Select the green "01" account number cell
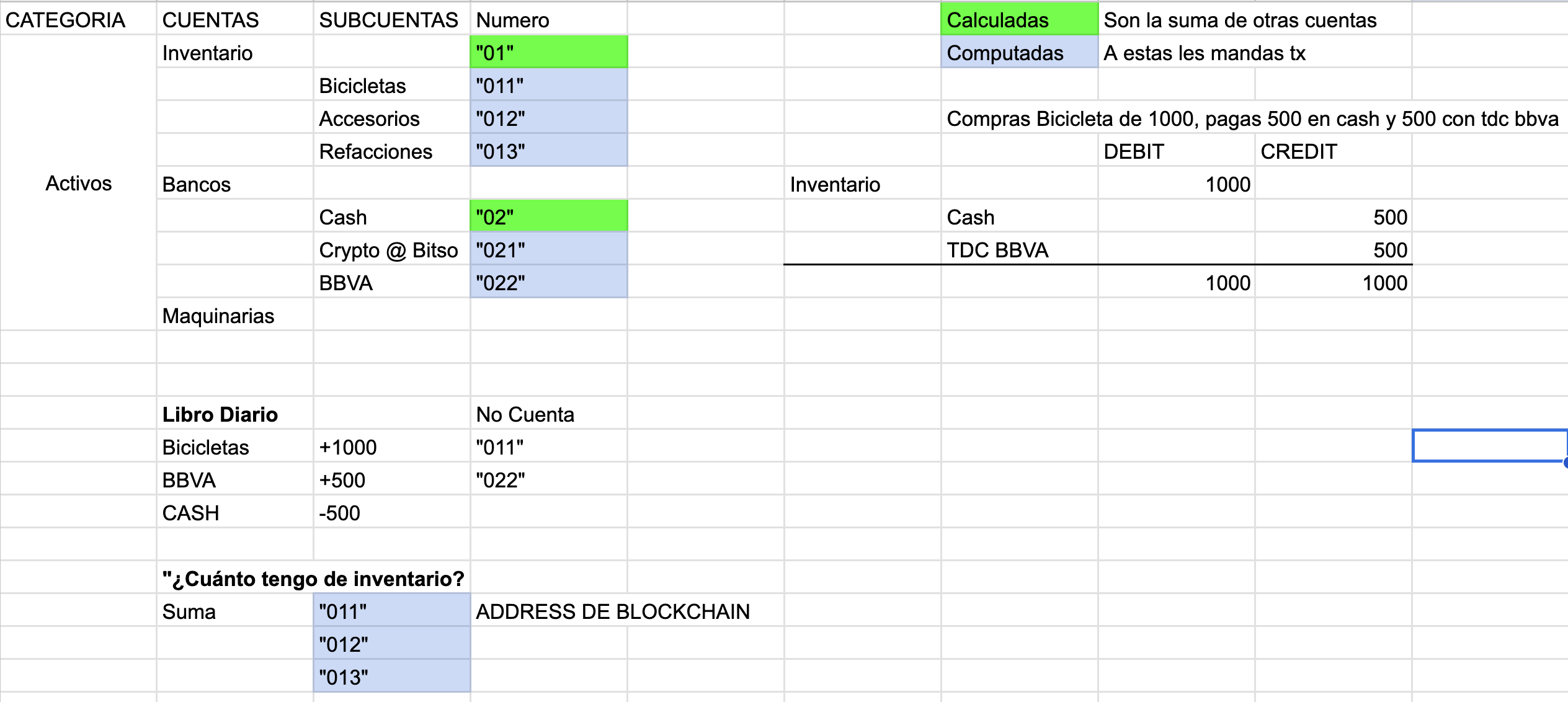Image resolution: width=1568 pixels, height=702 pixels. click(548, 53)
